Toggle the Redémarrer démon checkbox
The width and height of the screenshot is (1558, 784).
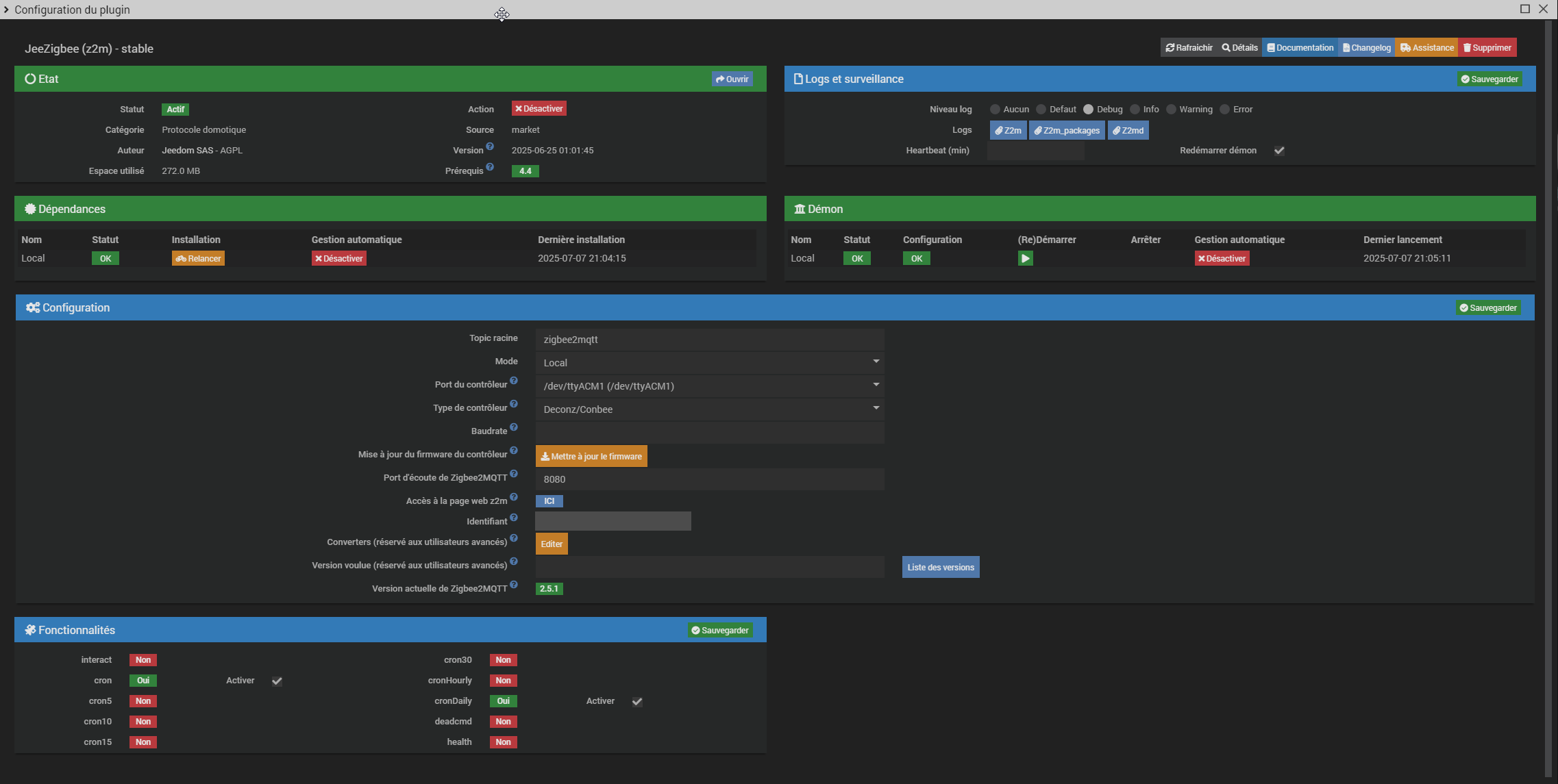[1279, 151]
